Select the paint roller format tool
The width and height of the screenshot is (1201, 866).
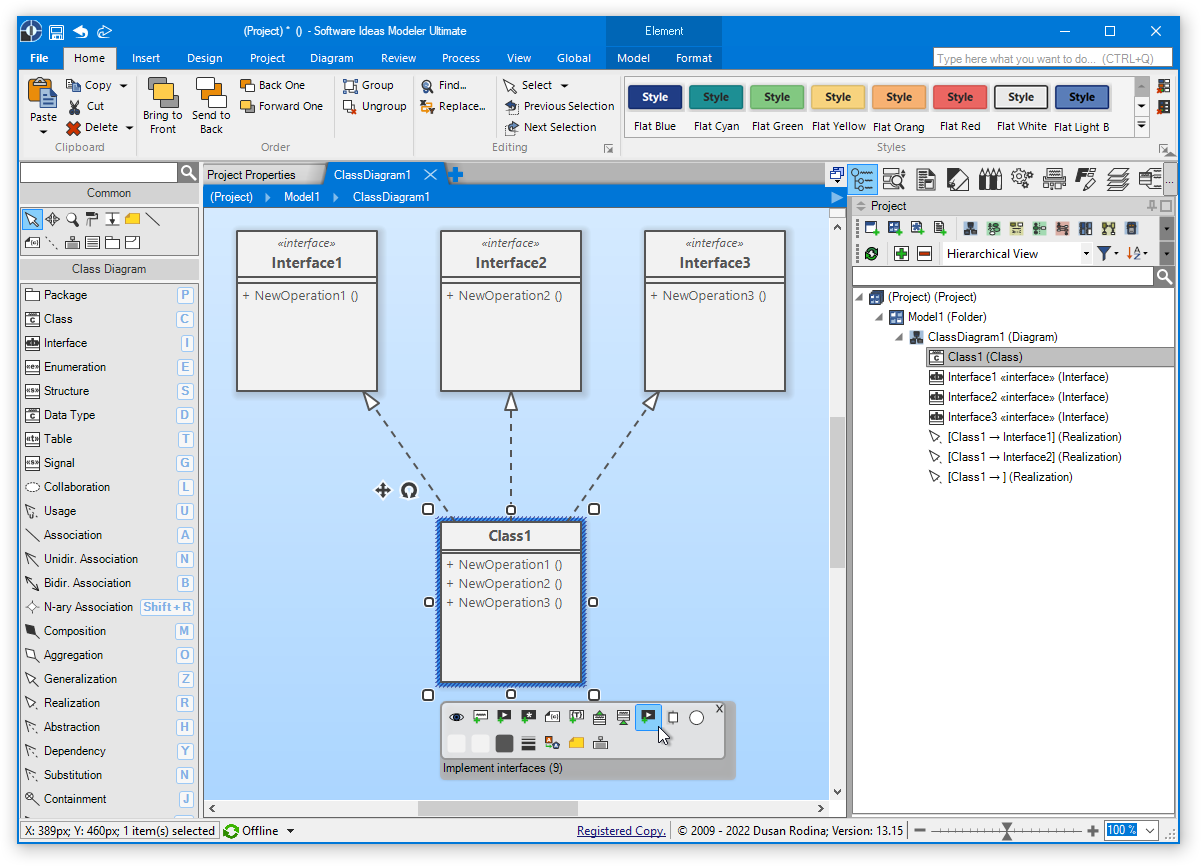92,219
